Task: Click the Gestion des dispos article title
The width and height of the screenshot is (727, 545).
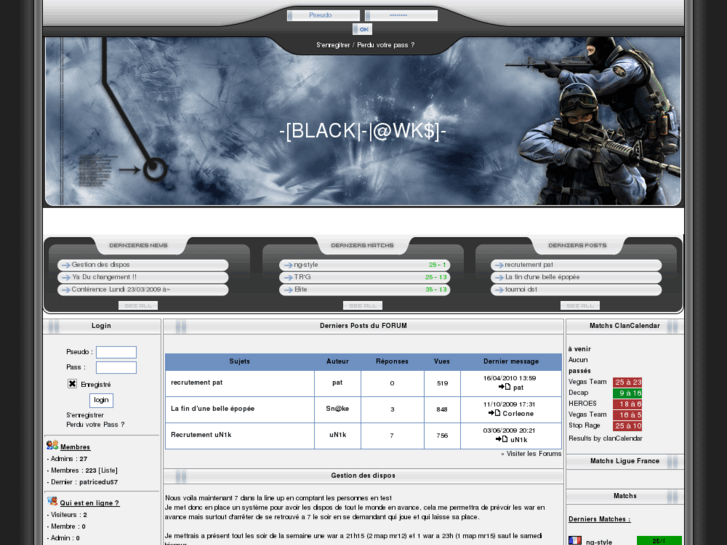Action: [363, 476]
